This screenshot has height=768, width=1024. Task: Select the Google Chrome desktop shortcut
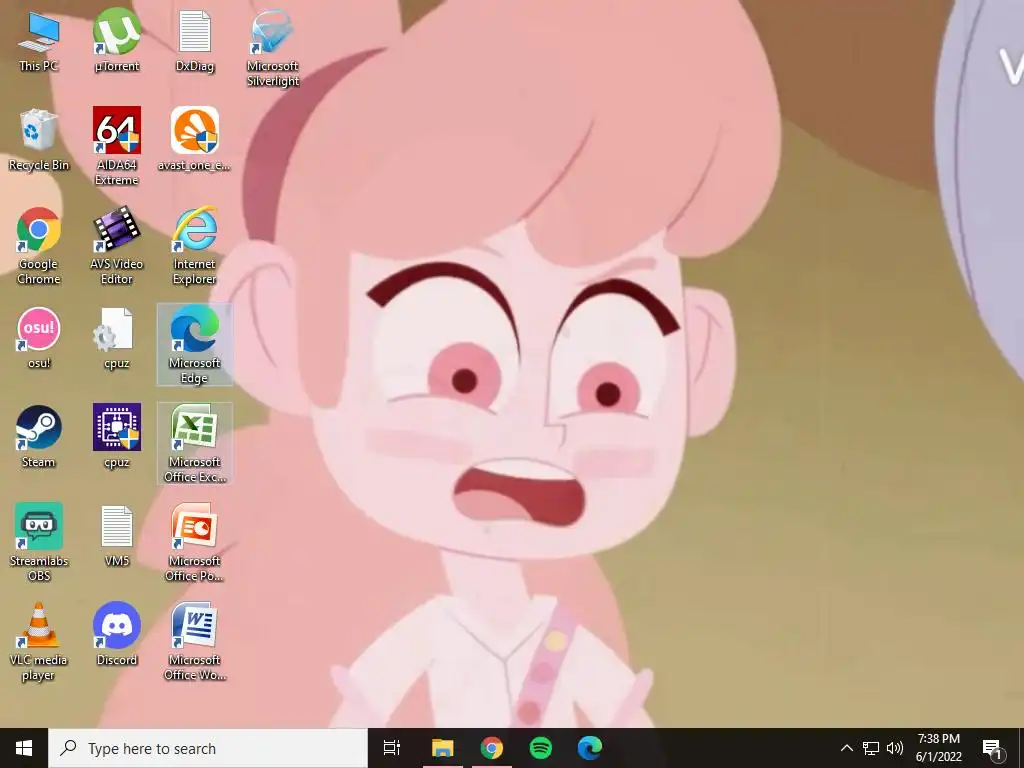(x=39, y=247)
